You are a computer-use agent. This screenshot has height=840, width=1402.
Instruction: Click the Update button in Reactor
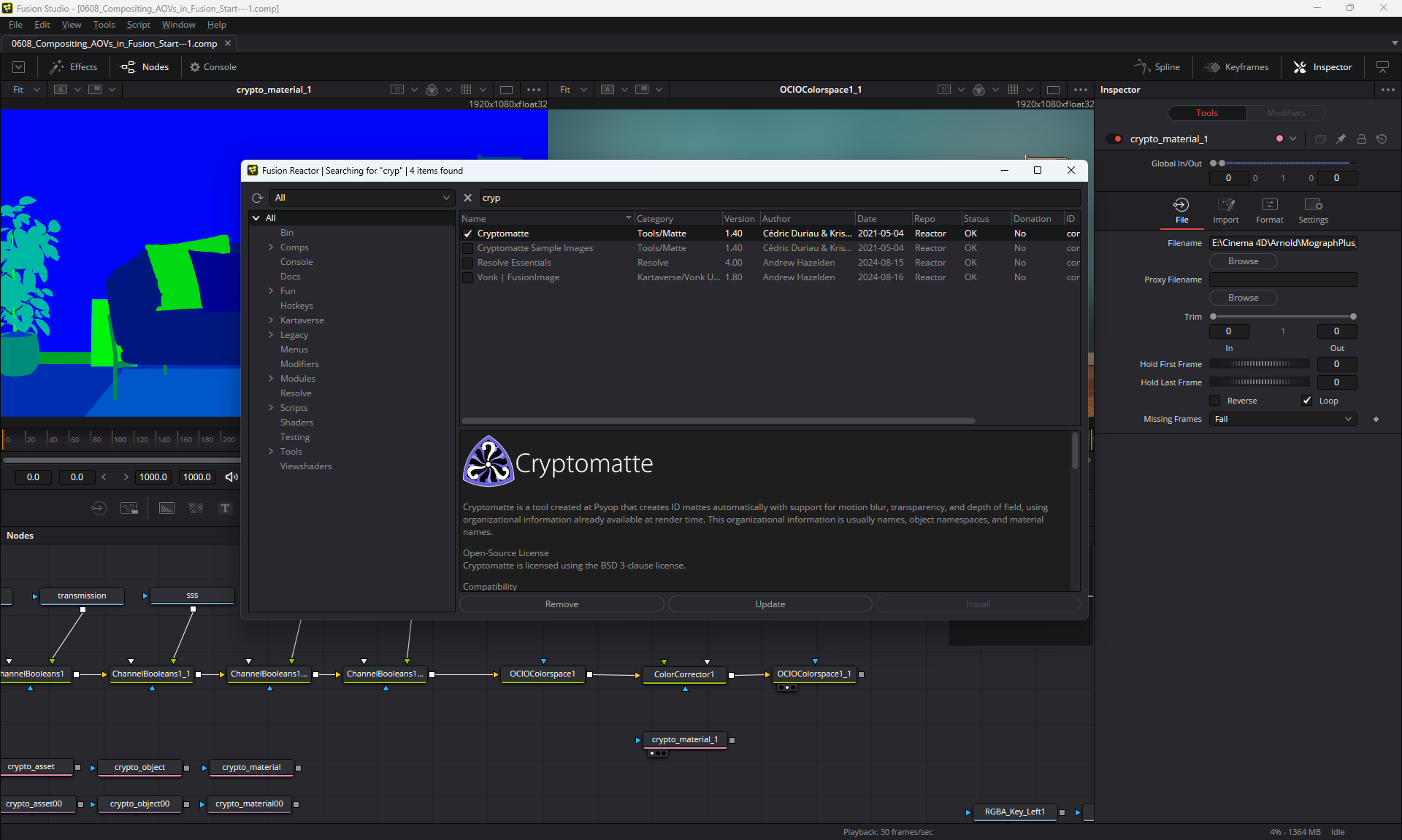pyautogui.click(x=770, y=604)
